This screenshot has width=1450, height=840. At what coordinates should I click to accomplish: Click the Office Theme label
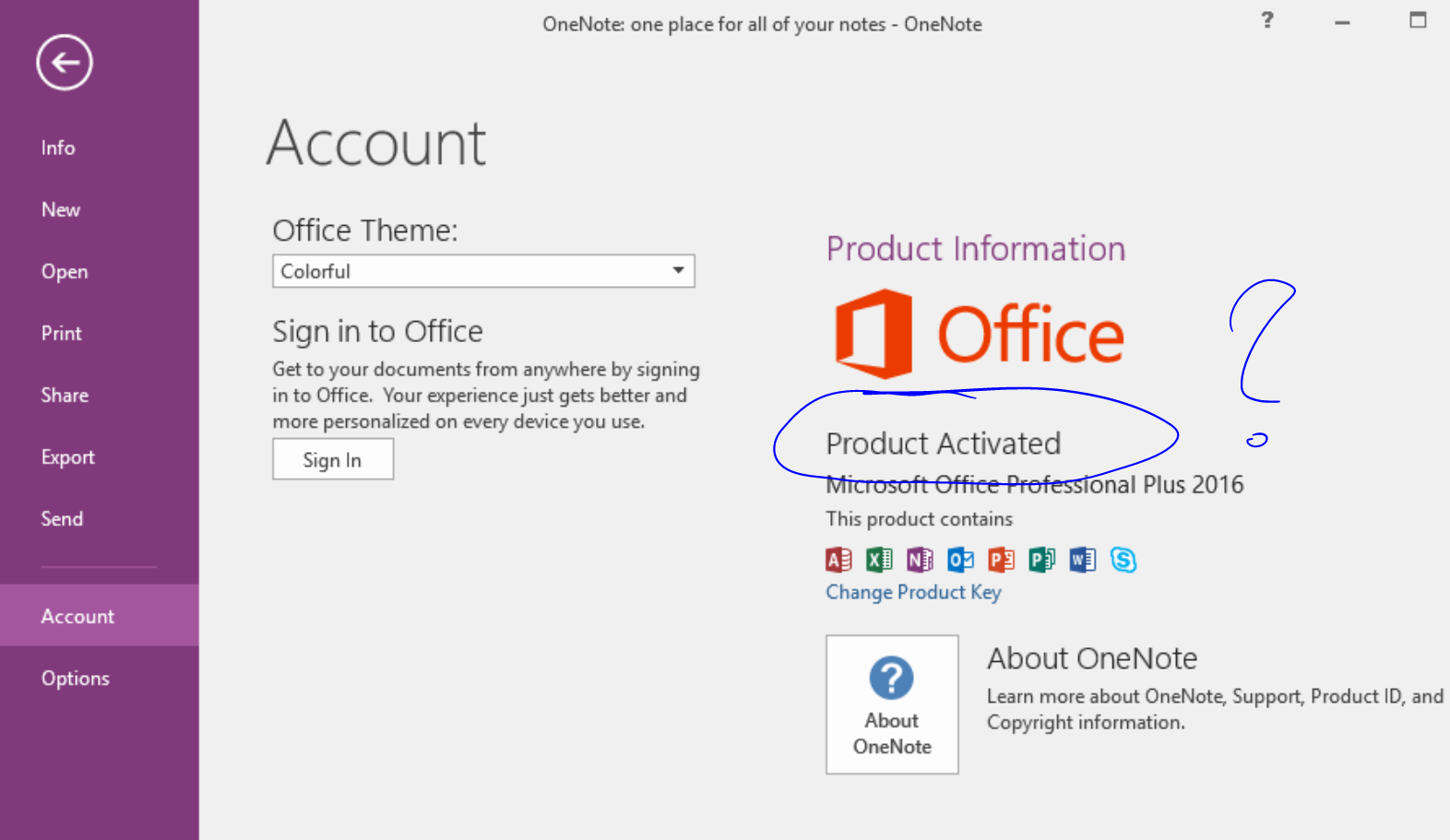pos(365,231)
